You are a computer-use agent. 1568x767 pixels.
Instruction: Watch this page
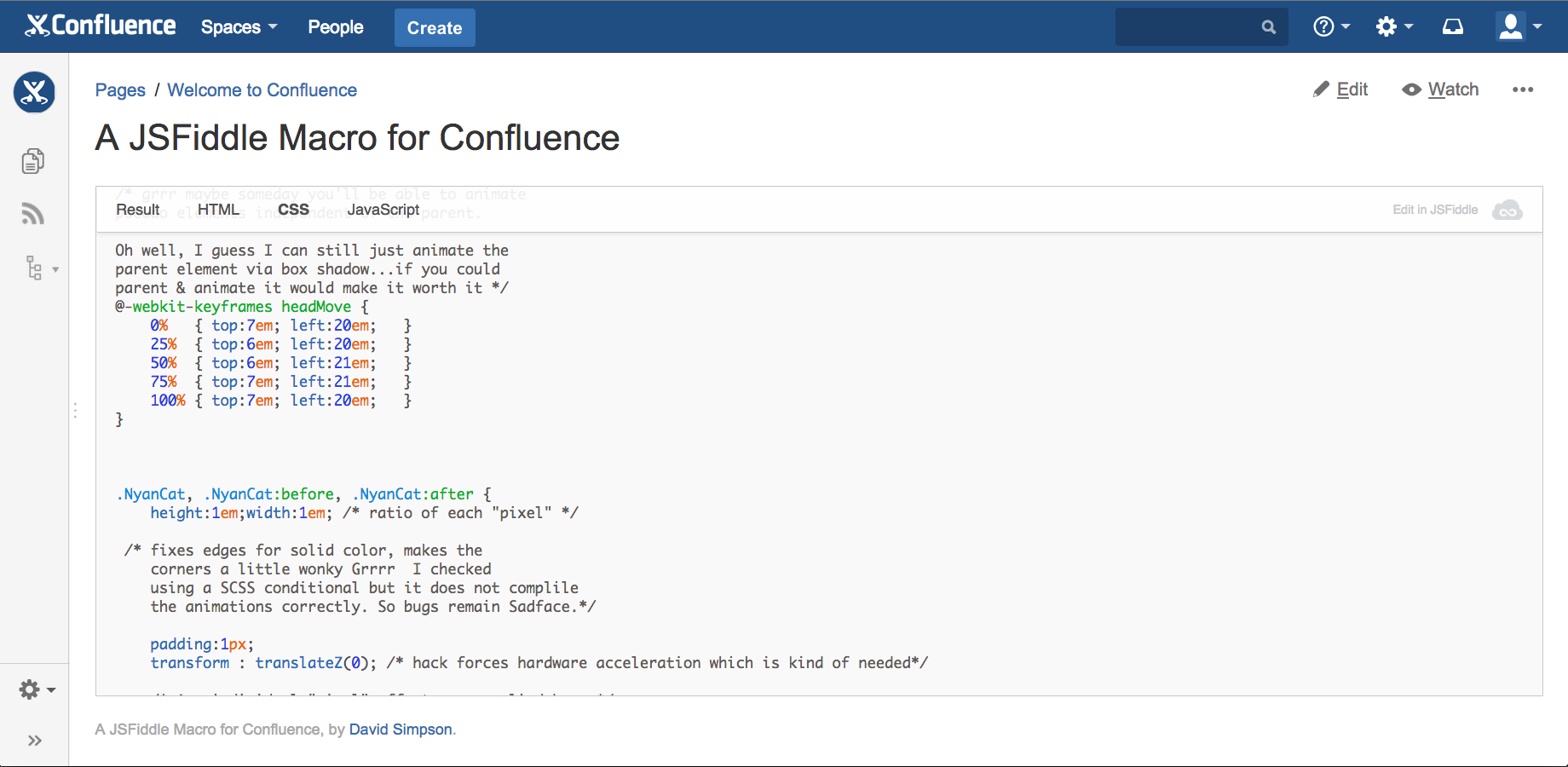tap(1440, 89)
